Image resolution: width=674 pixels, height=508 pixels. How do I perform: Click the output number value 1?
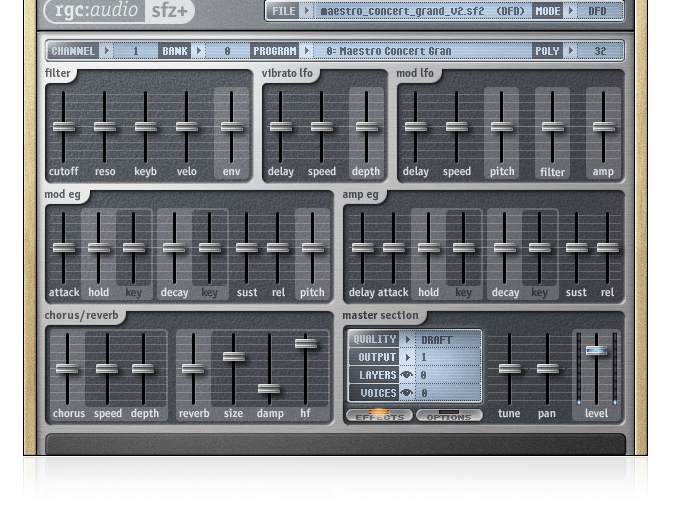click(x=424, y=357)
